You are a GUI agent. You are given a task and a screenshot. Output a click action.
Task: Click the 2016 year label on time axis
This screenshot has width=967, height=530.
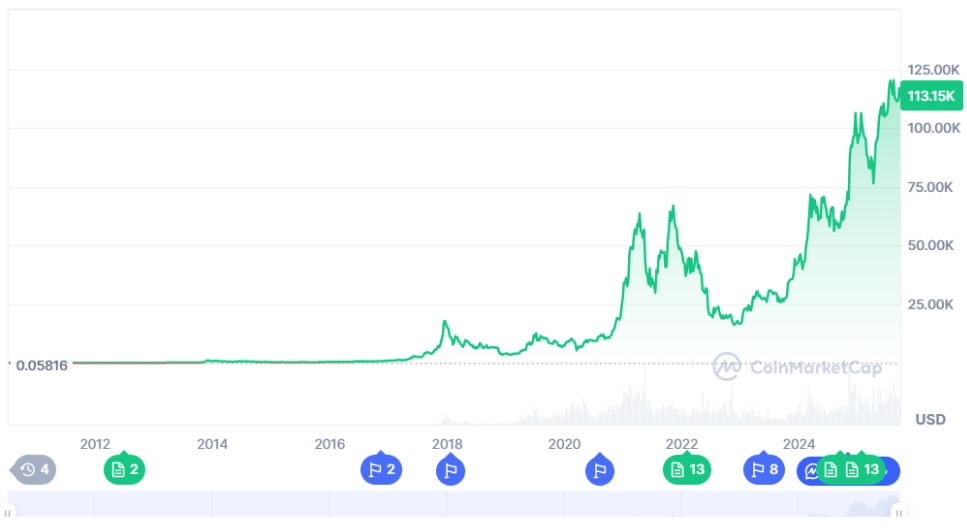click(330, 444)
